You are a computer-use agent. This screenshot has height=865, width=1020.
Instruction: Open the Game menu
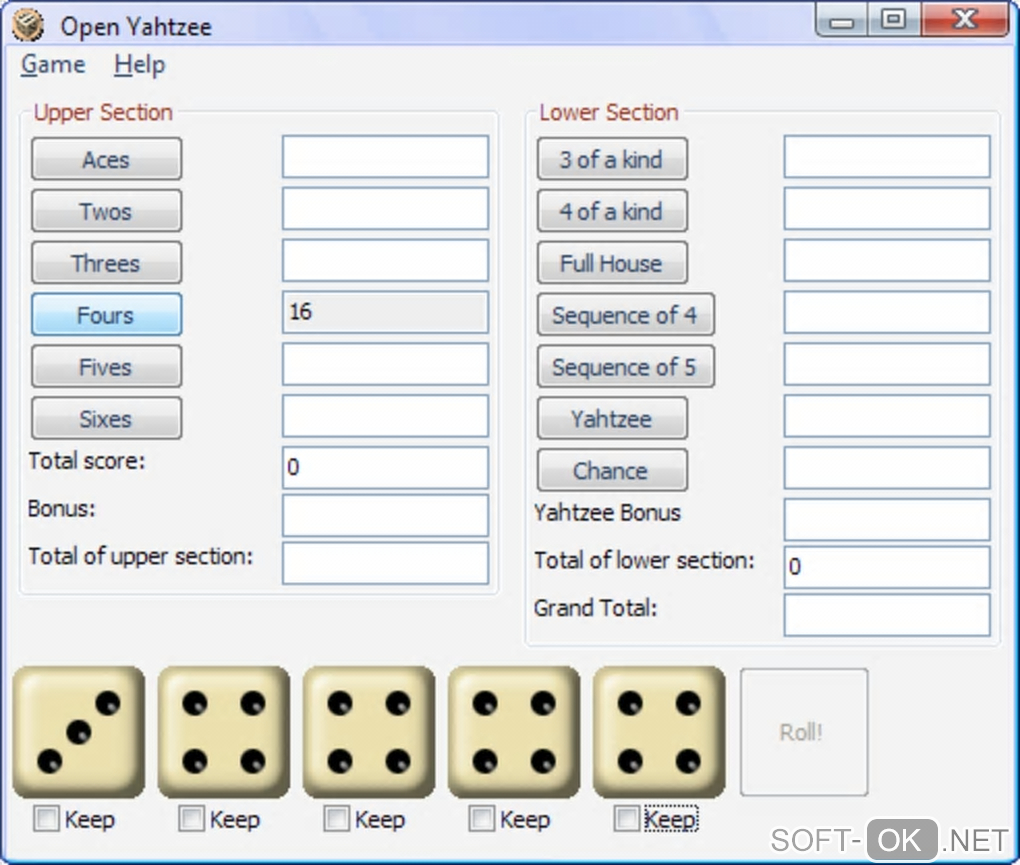click(53, 64)
